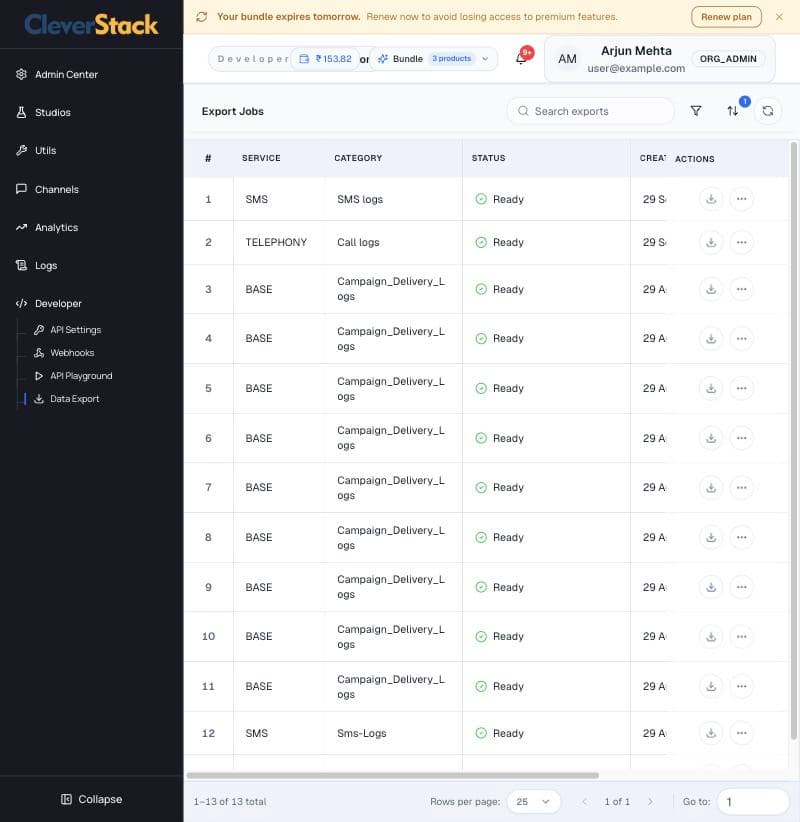Click the vertical table scrollbar
800x822 pixels.
tap(794, 440)
